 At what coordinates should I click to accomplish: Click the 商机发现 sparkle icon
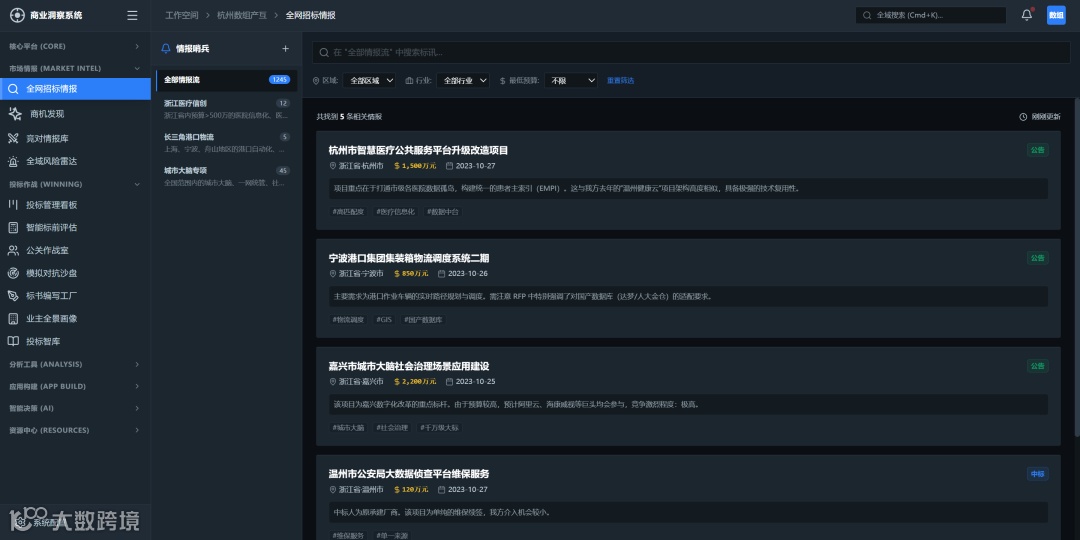coord(14,114)
